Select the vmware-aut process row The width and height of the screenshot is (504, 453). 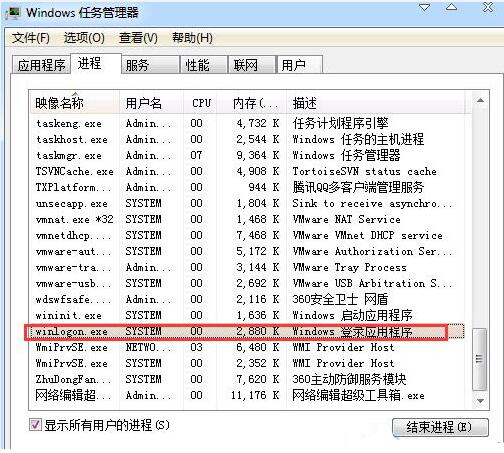[247, 251]
